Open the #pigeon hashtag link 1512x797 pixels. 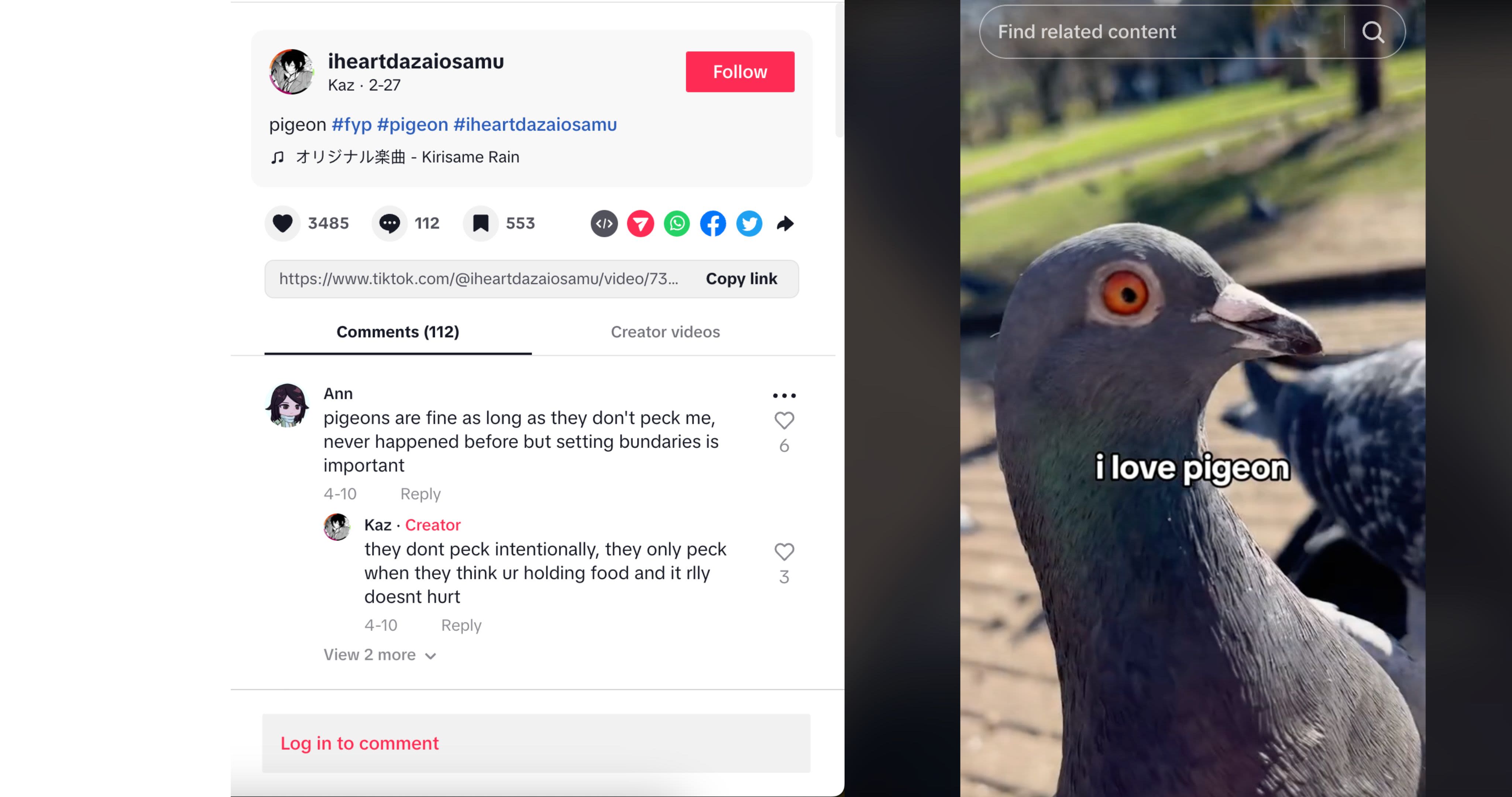tap(413, 124)
